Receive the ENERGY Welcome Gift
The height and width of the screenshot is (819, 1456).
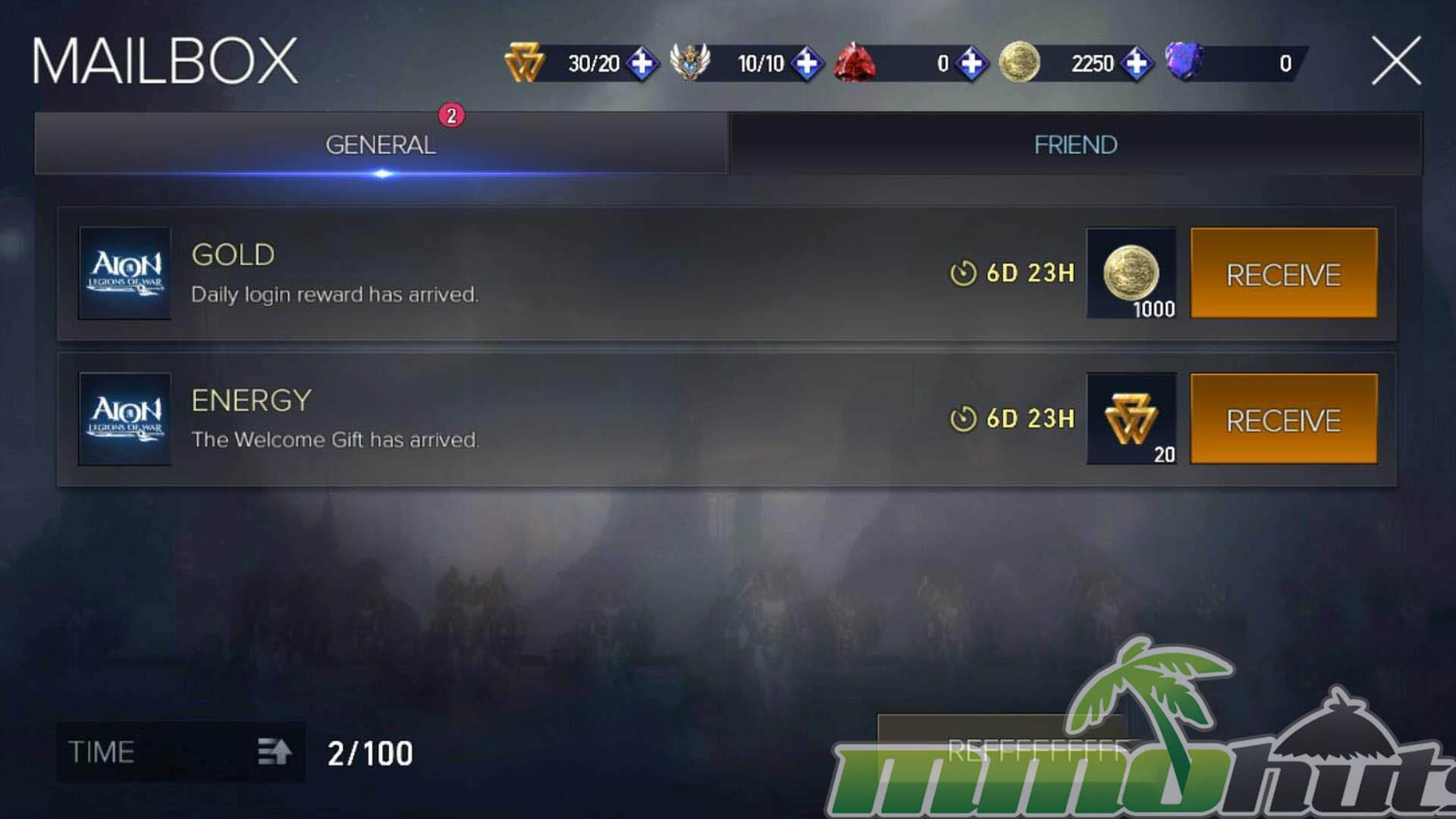tap(1284, 419)
